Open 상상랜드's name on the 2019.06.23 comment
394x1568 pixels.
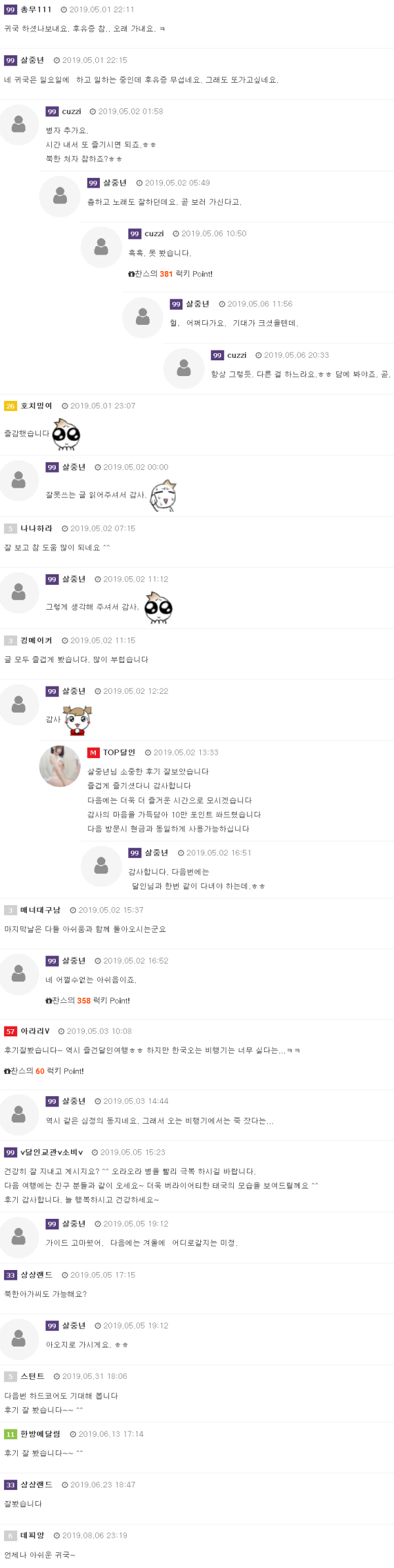coord(36,1485)
